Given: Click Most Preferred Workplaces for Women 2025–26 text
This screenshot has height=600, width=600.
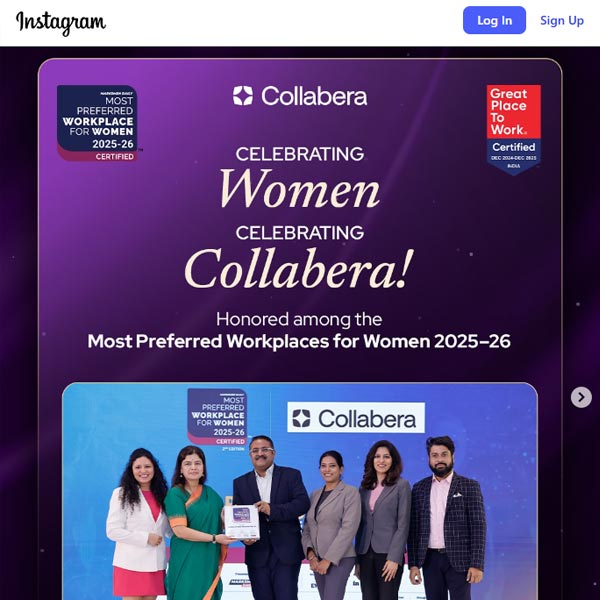Looking at the screenshot, I should point(299,341).
